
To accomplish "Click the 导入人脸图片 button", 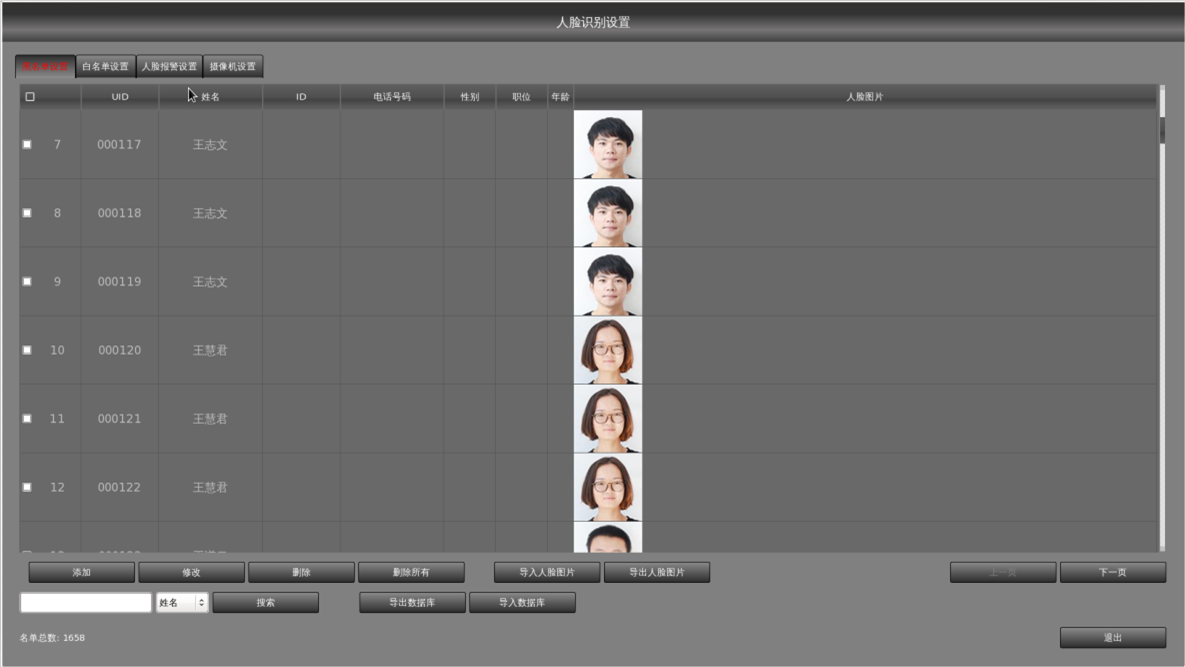I will point(547,573).
